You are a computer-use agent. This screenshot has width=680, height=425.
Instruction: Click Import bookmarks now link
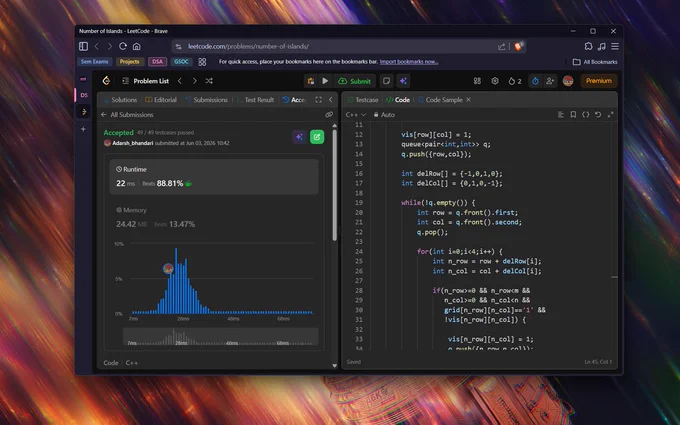click(409, 62)
